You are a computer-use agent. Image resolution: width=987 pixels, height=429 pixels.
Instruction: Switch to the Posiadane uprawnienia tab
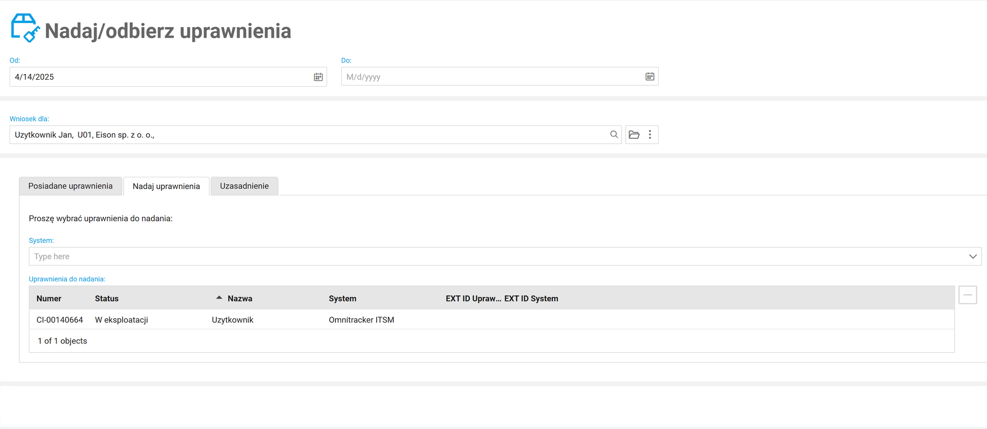70,186
